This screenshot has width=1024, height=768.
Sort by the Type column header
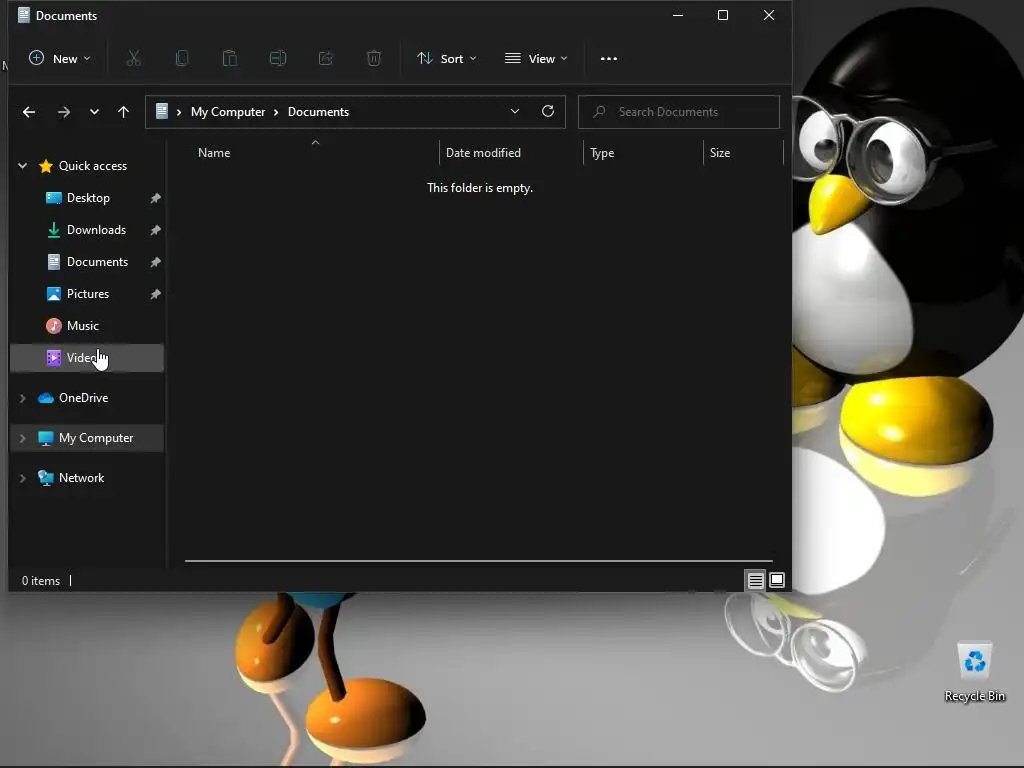point(602,153)
